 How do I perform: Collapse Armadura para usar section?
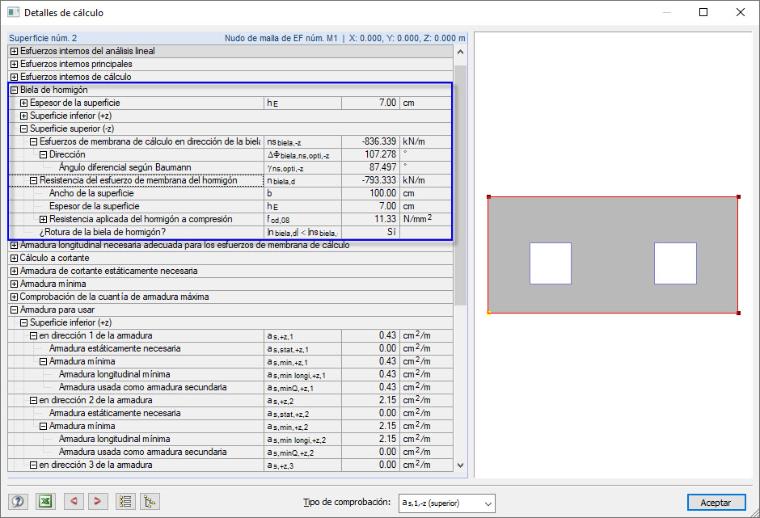point(14,310)
